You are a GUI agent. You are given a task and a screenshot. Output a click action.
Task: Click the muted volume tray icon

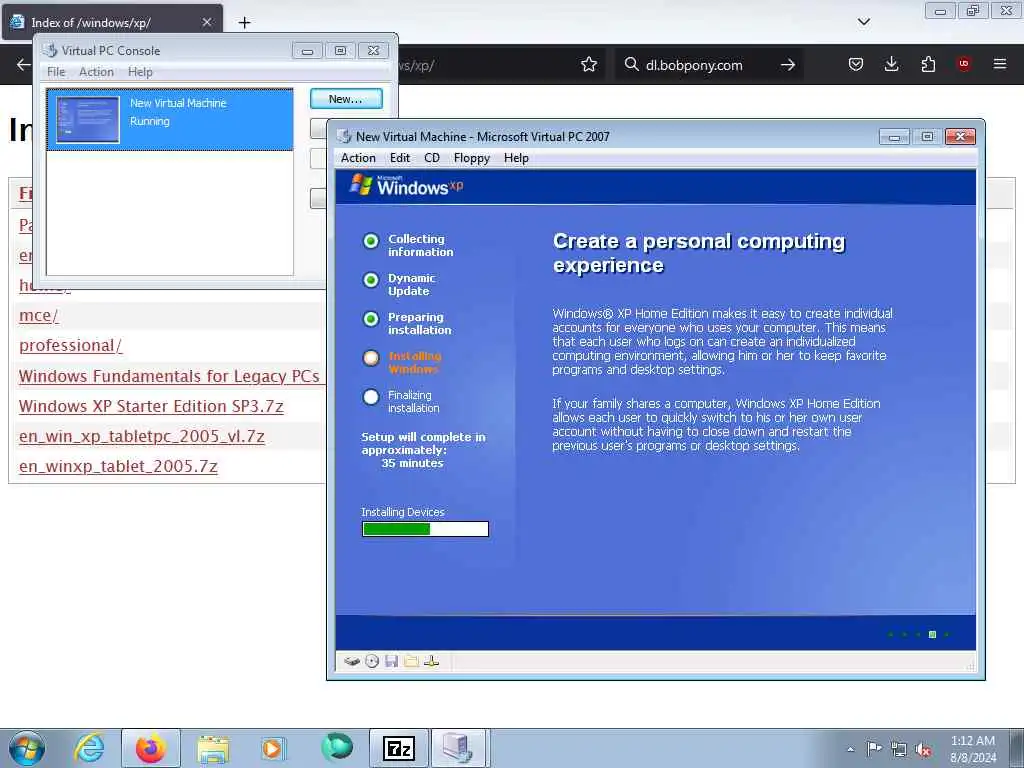pyautogui.click(x=923, y=749)
